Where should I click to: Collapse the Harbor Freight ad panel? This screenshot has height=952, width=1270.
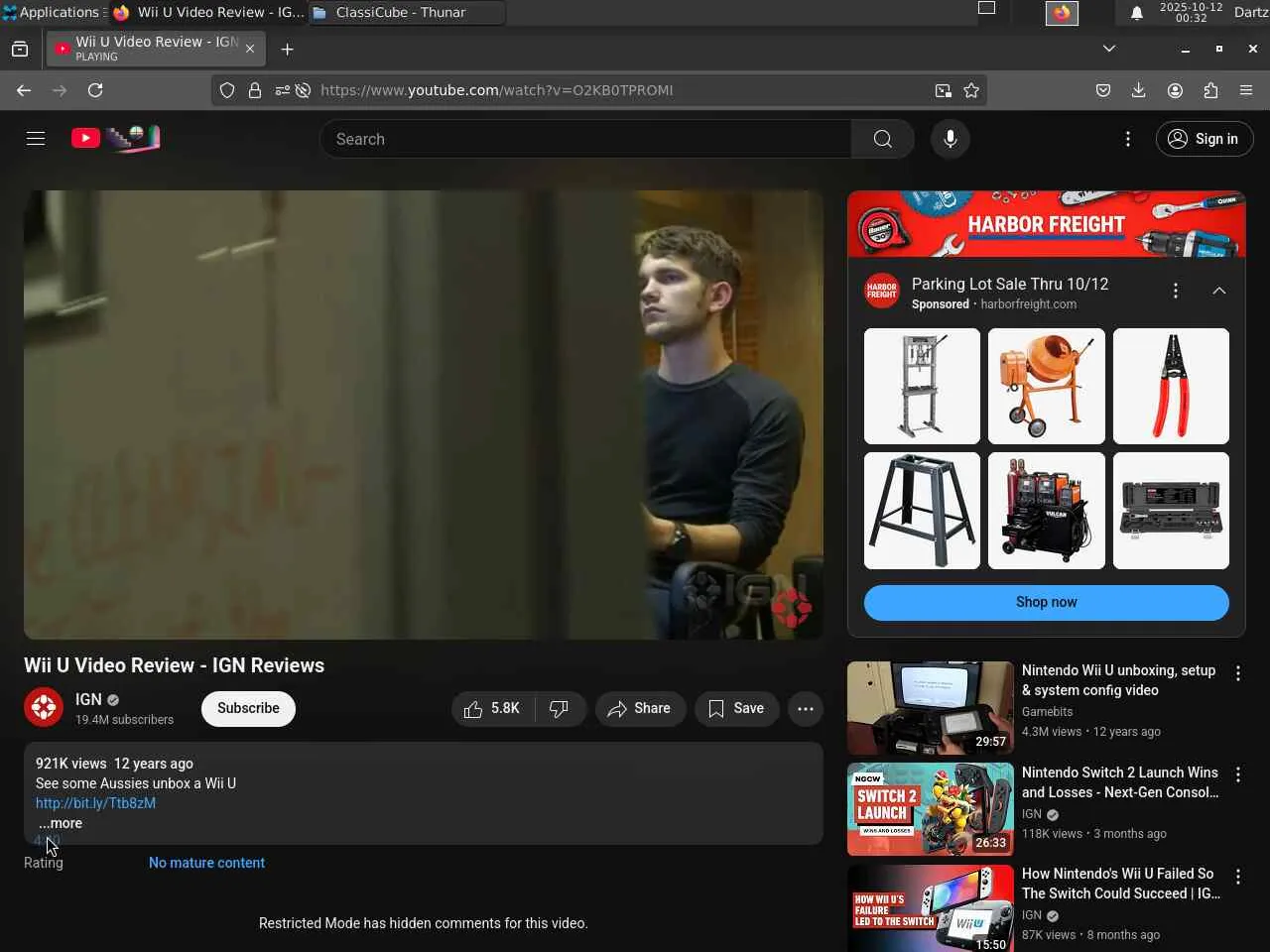pos(1219,291)
